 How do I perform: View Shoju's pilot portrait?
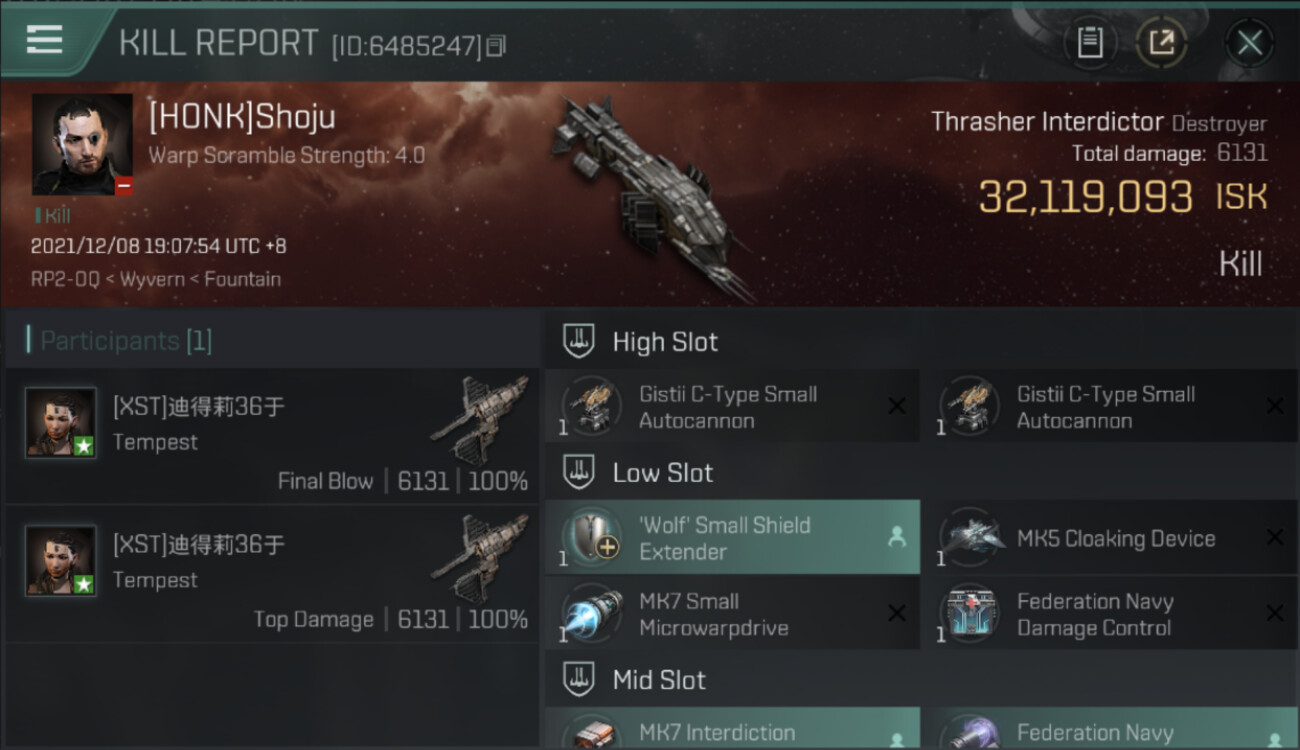[x=82, y=144]
